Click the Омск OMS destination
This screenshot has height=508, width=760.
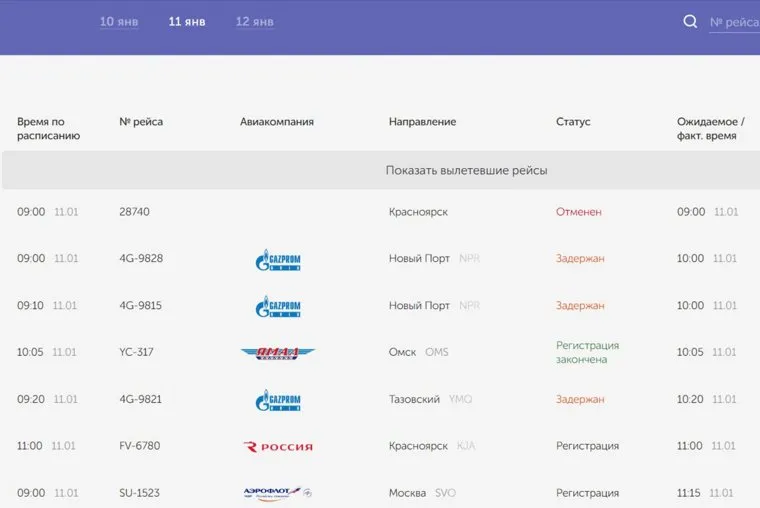tap(418, 353)
